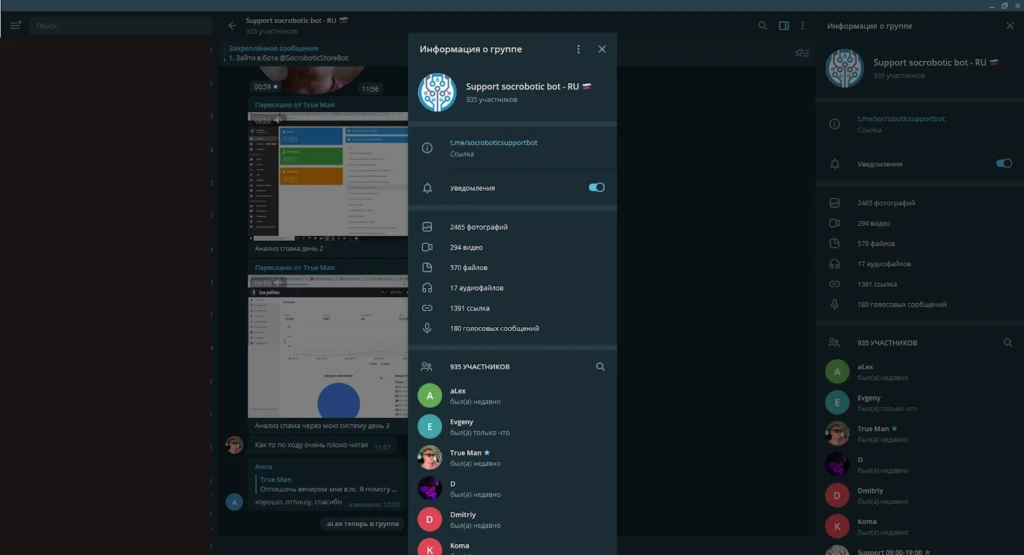This screenshot has height=555, width=1024.
Task: Select Dmitriy in the right sidebar members
Action: [920, 496]
